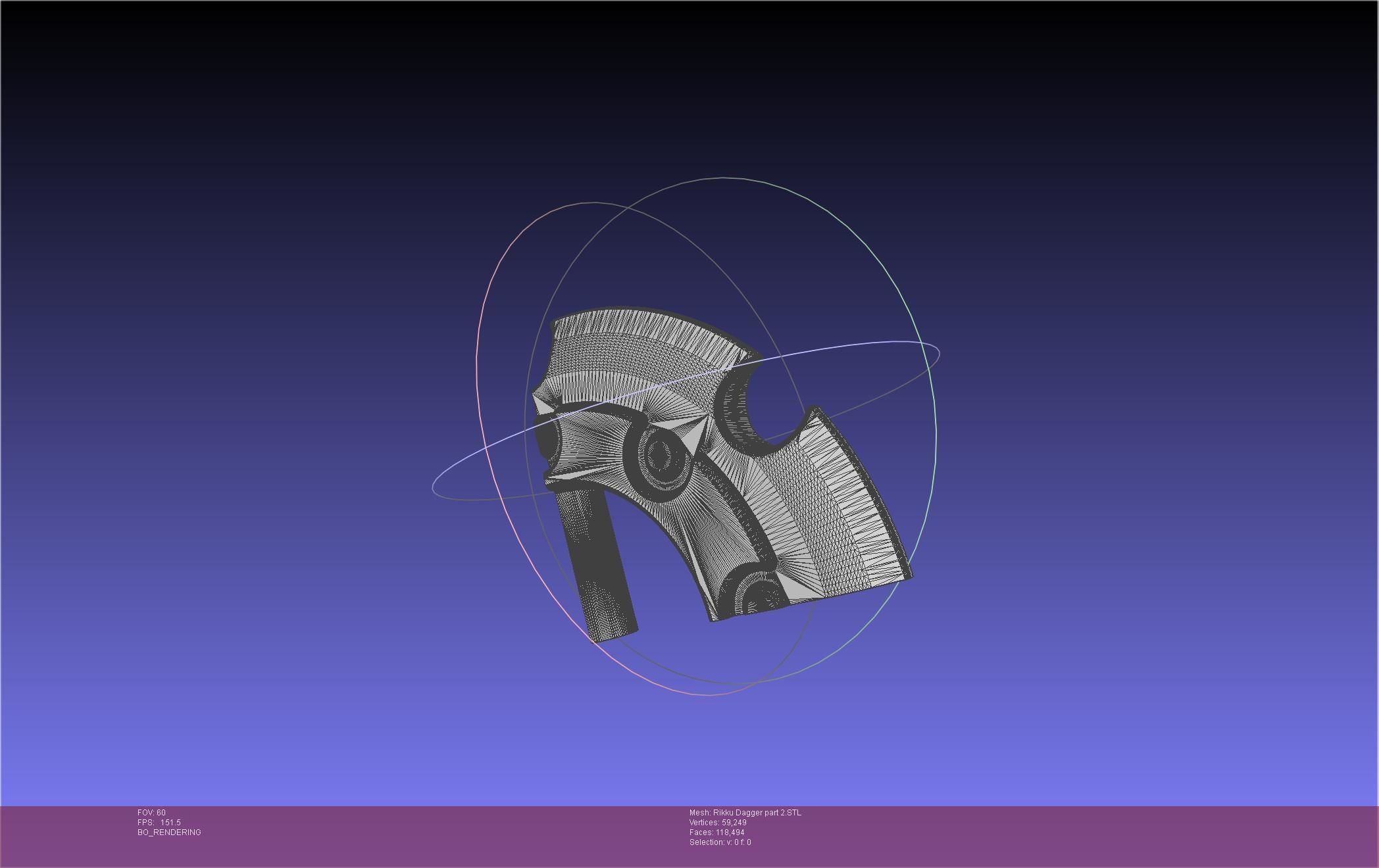Click the Faces: 118,494 text
The height and width of the screenshot is (868, 1379).
[x=717, y=832]
